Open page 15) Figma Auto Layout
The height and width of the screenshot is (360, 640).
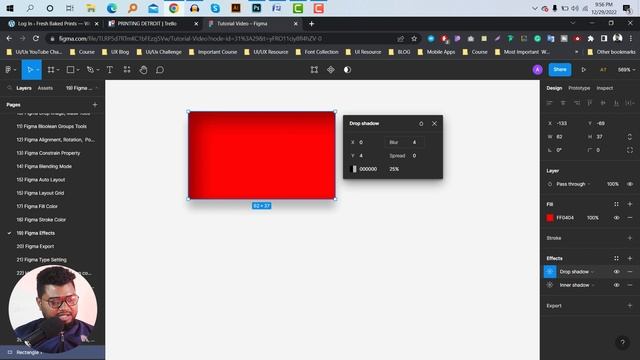40,180
